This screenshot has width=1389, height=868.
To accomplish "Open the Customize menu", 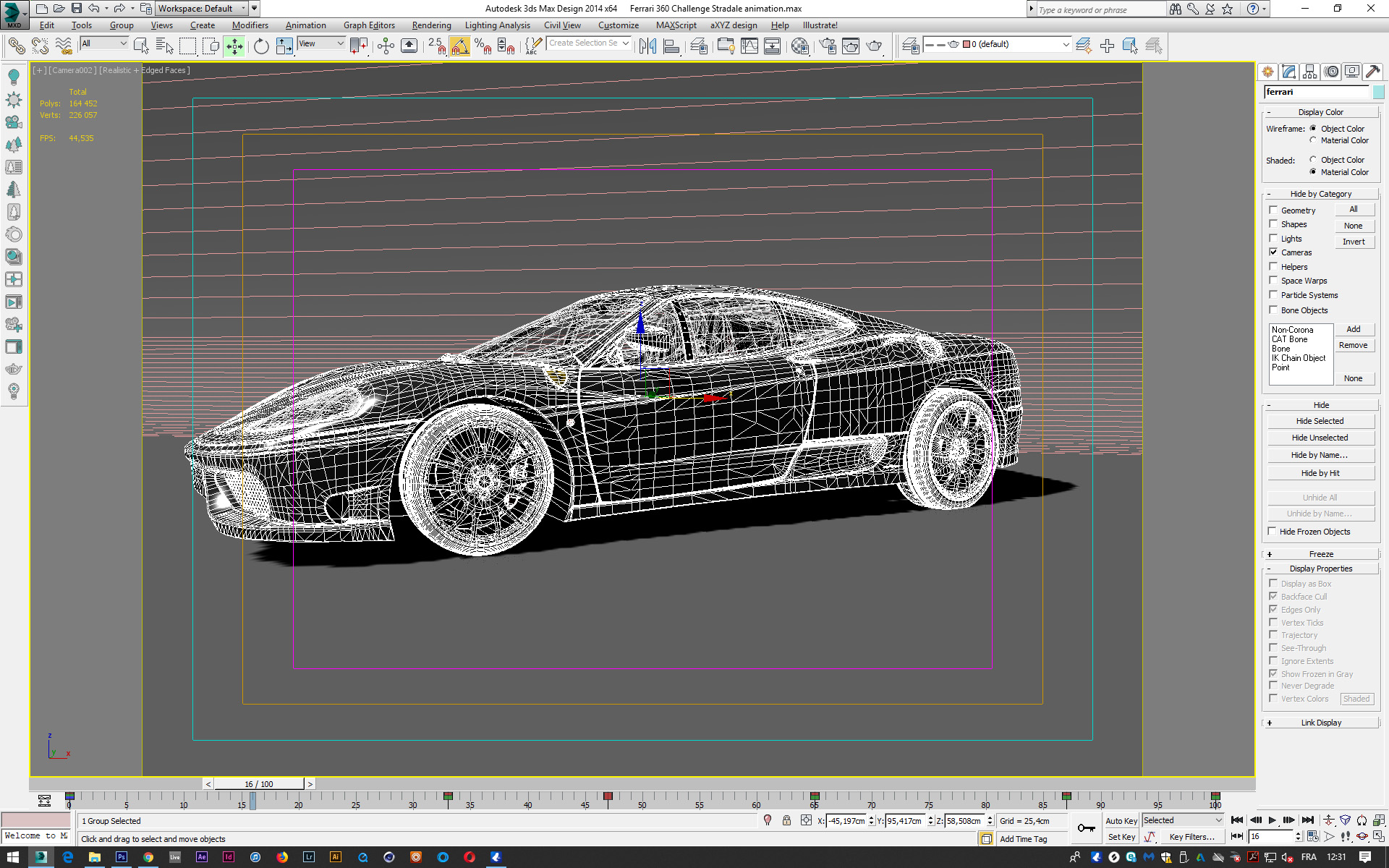I will pyautogui.click(x=618, y=25).
